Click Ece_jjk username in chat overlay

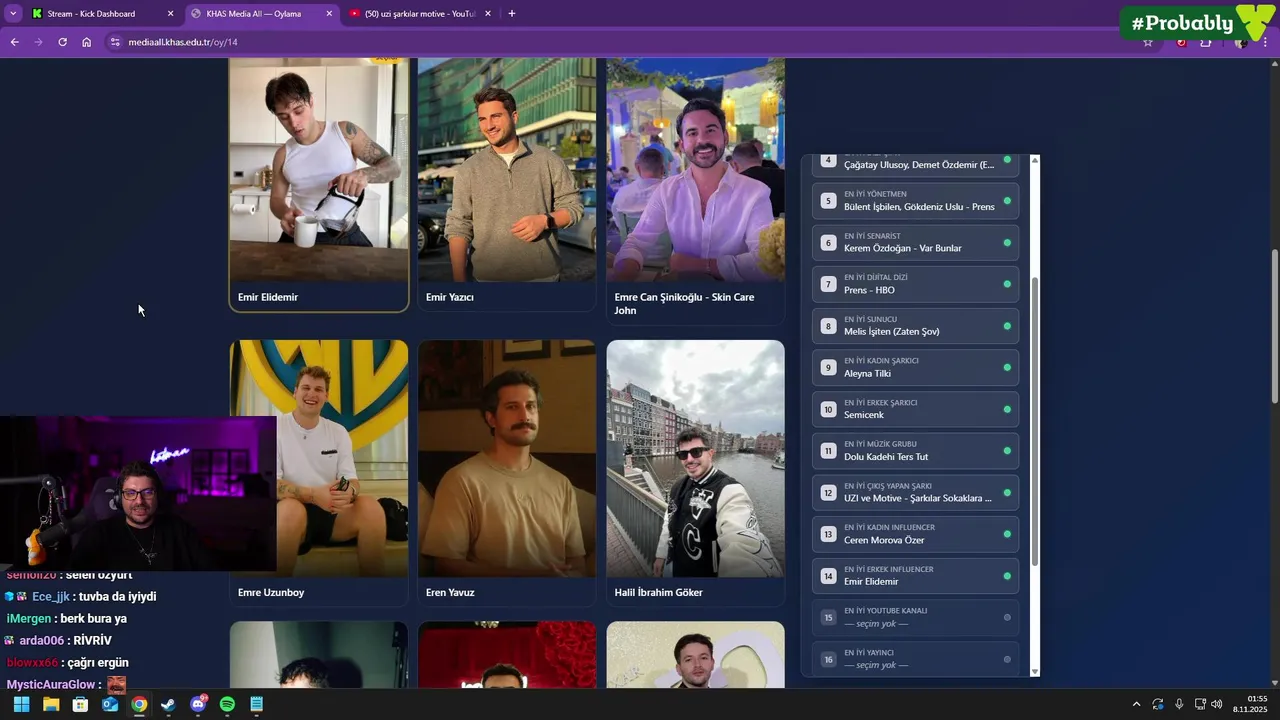(51, 597)
